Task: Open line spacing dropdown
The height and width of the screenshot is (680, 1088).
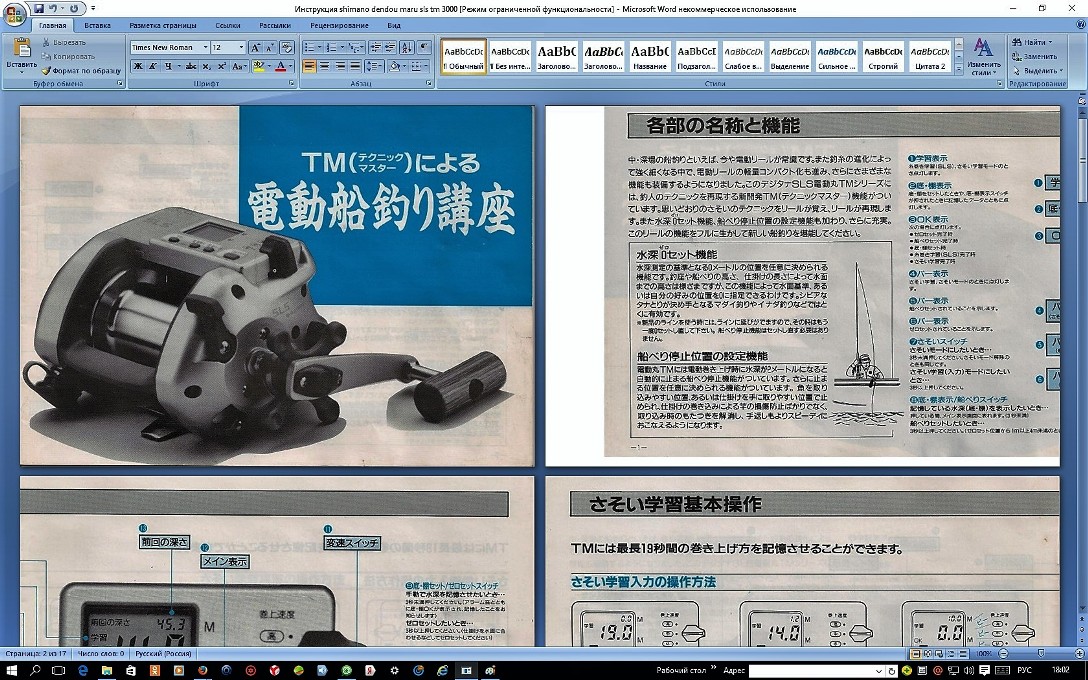Action: coord(374,67)
